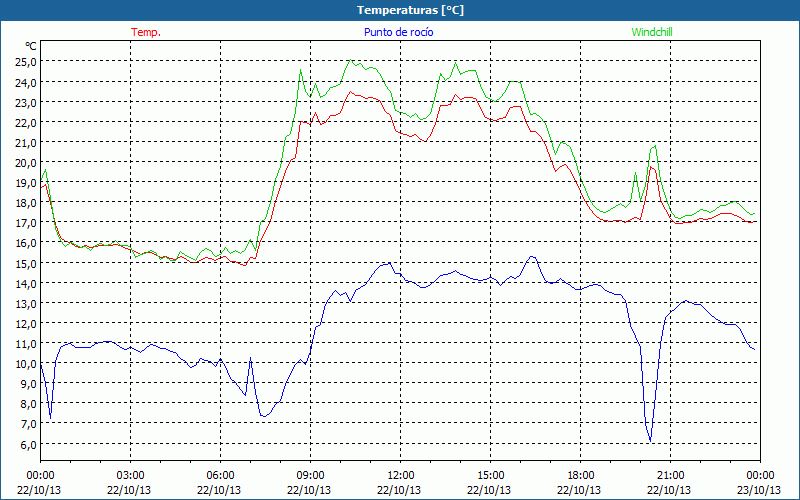Click the 22,0 y-axis value

pos(26,122)
